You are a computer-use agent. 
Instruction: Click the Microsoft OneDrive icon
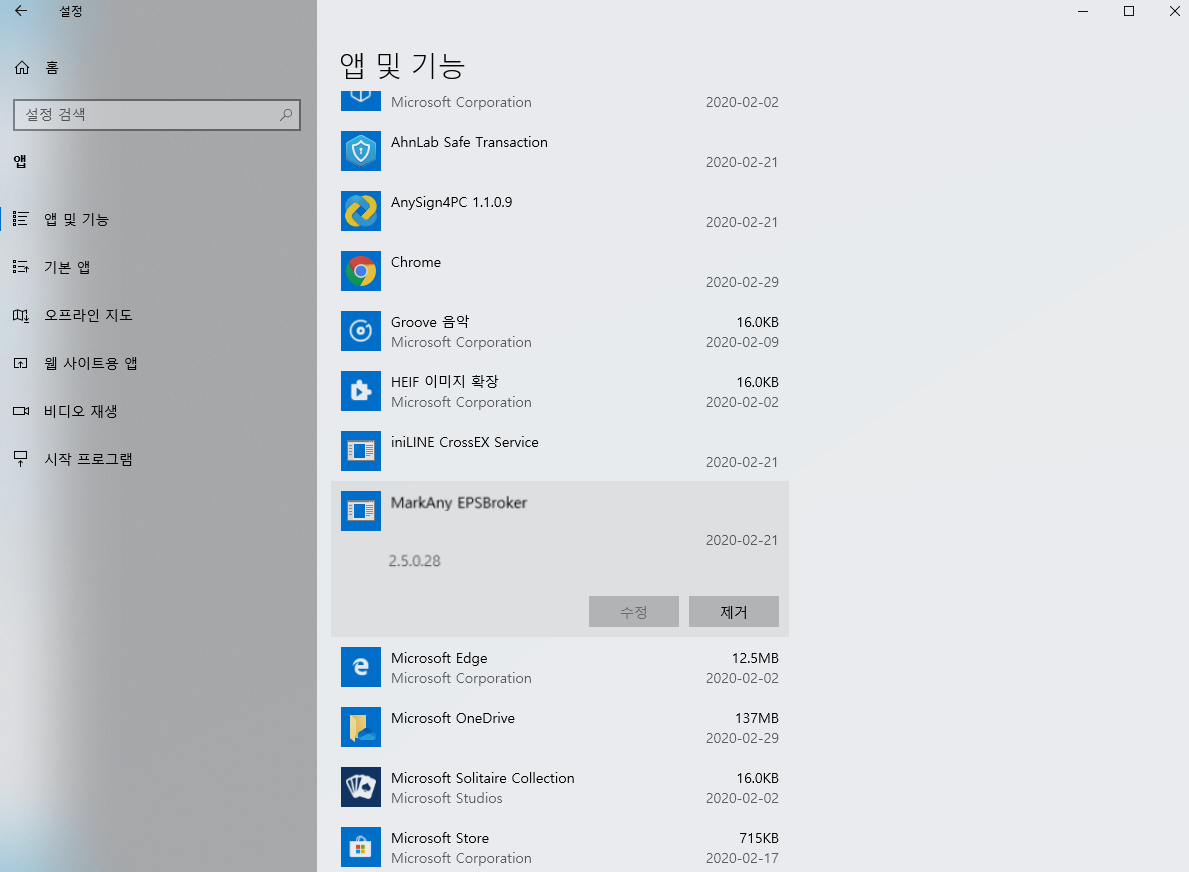361,726
